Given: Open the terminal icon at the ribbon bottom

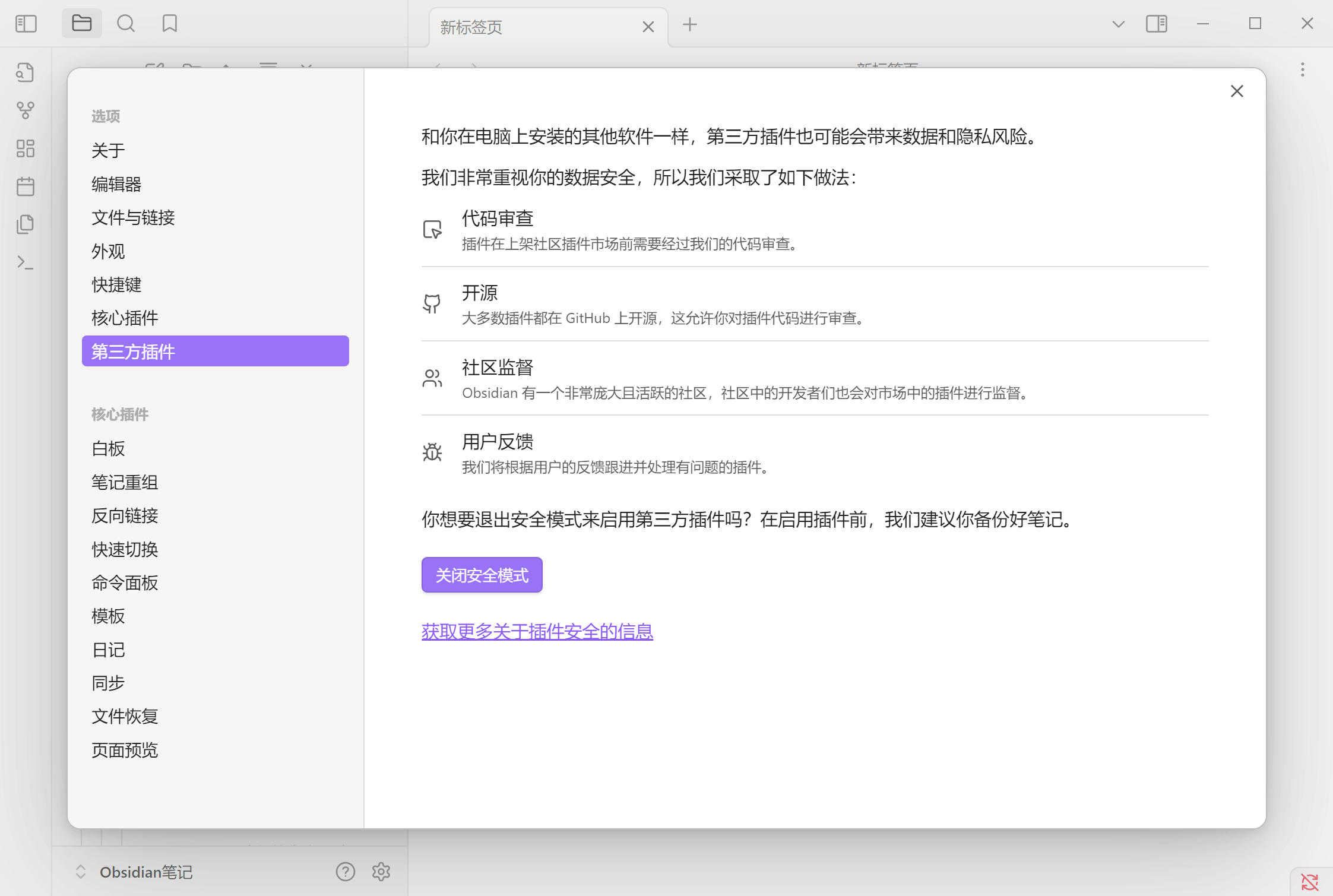Looking at the screenshot, I should click(x=26, y=261).
